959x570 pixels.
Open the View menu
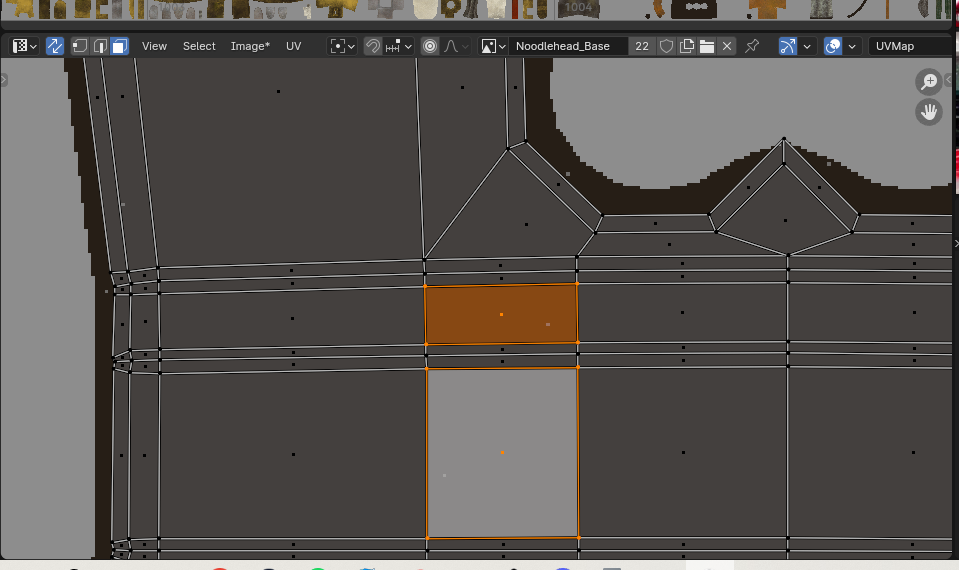pyautogui.click(x=154, y=46)
